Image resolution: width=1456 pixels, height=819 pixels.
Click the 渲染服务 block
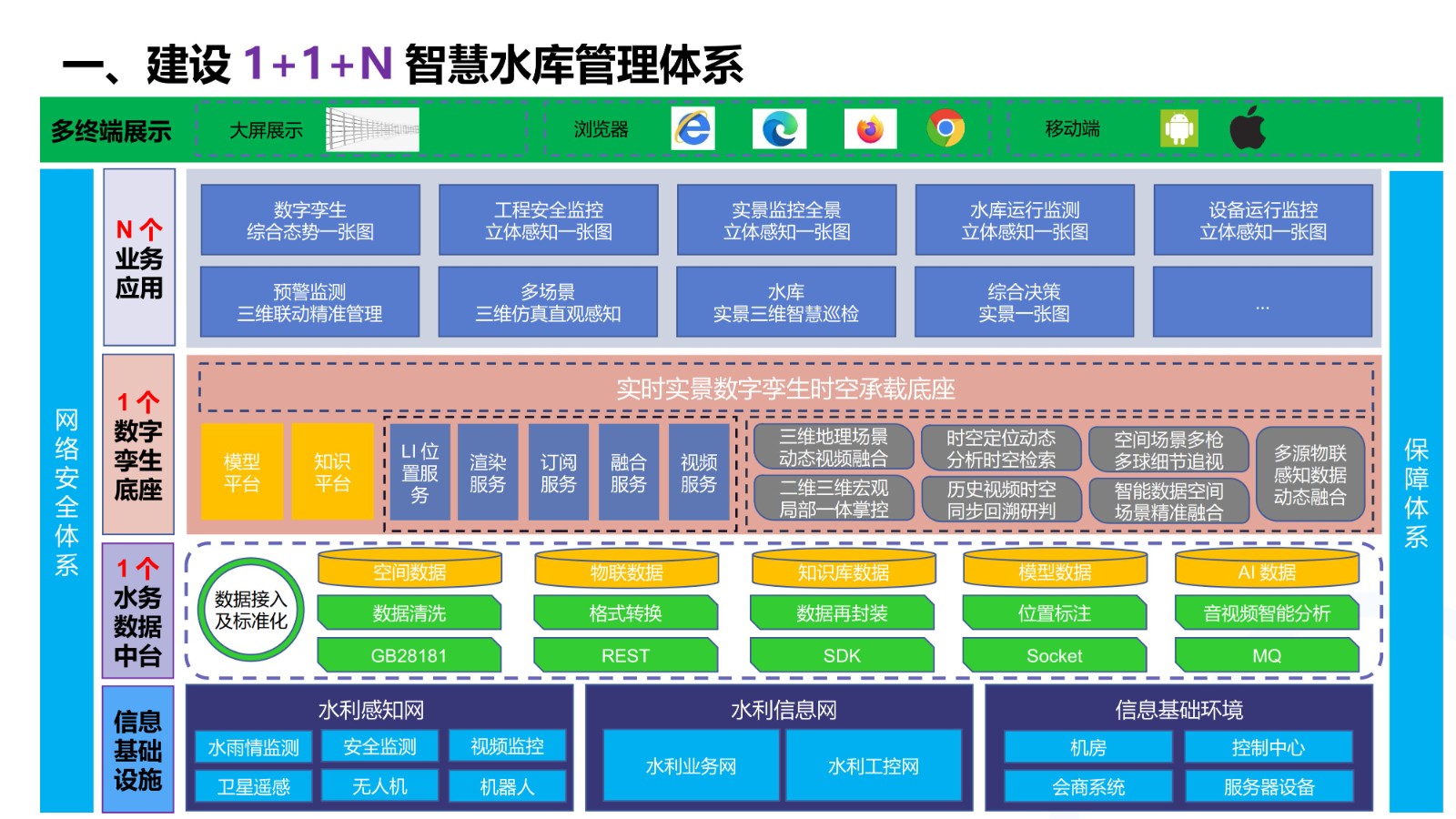point(488,472)
